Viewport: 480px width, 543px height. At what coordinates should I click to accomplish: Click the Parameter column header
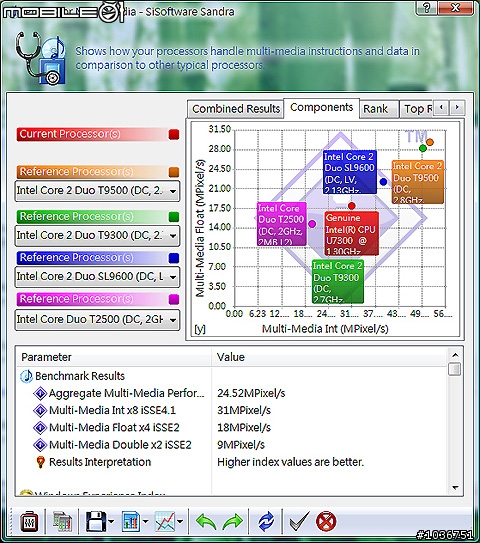coord(114,357)
